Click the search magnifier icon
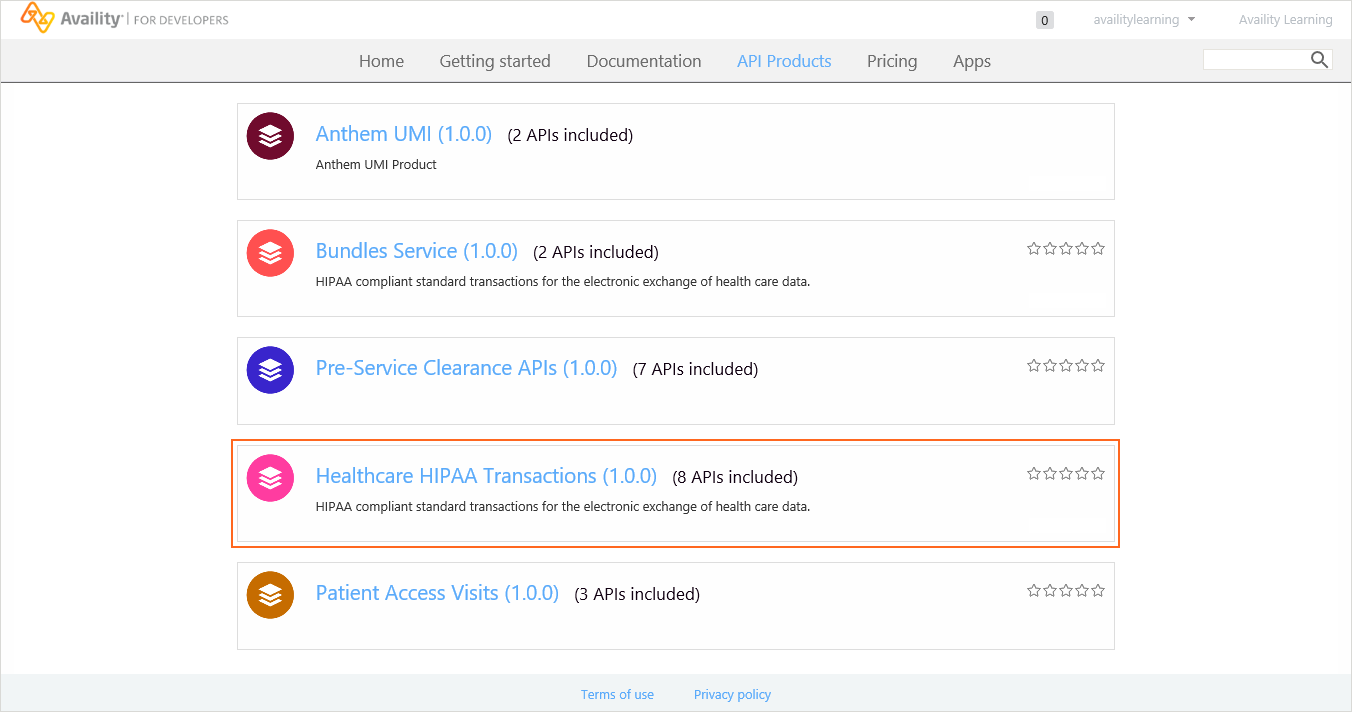Viewport: 1352px width, 712px height. coord(1319,60)
